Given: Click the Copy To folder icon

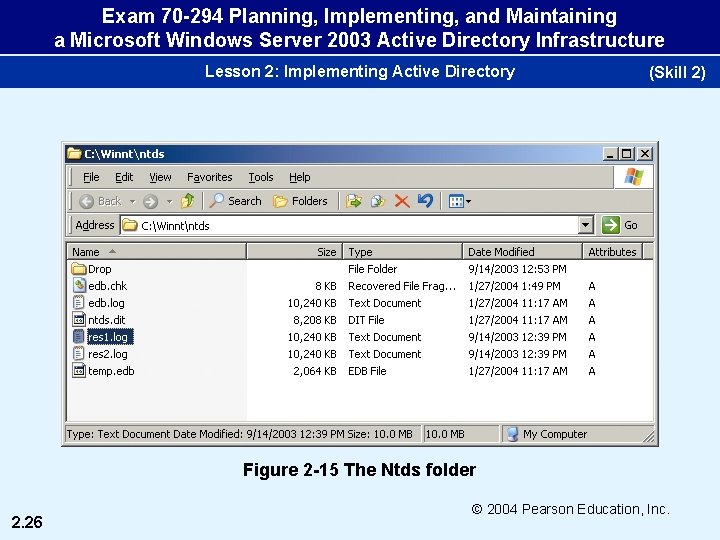Looking at the screenshot, I should (377, 201).
